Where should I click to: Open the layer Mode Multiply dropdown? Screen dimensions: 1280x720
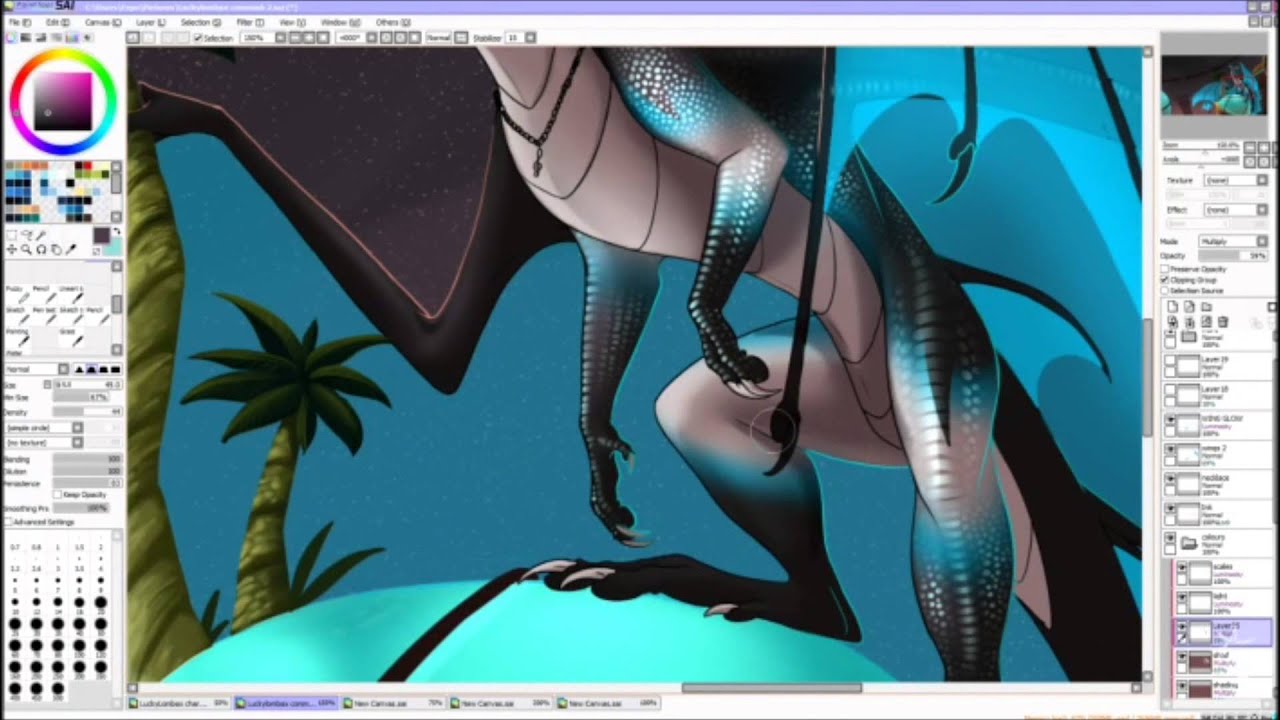[x=1233, y=242]
